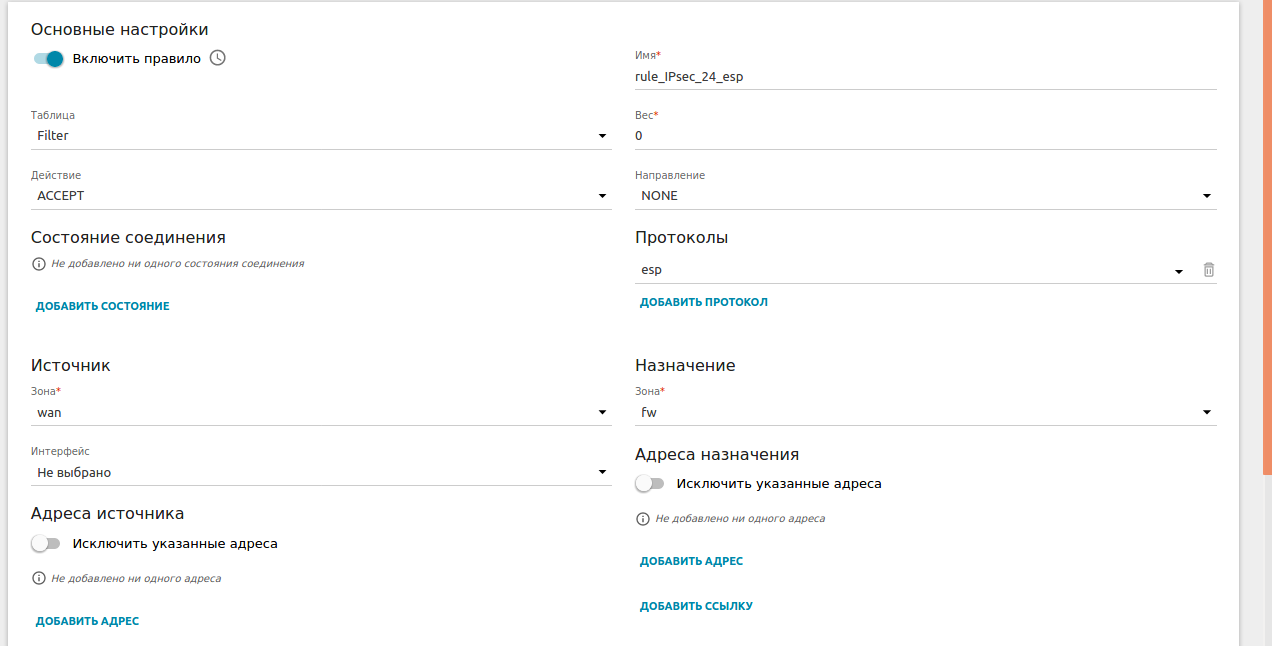The width and height of the screenshot is (1272, 646).
Task: Open destination Зона dropdown showing fw
Action: click(x=925, y=412)
